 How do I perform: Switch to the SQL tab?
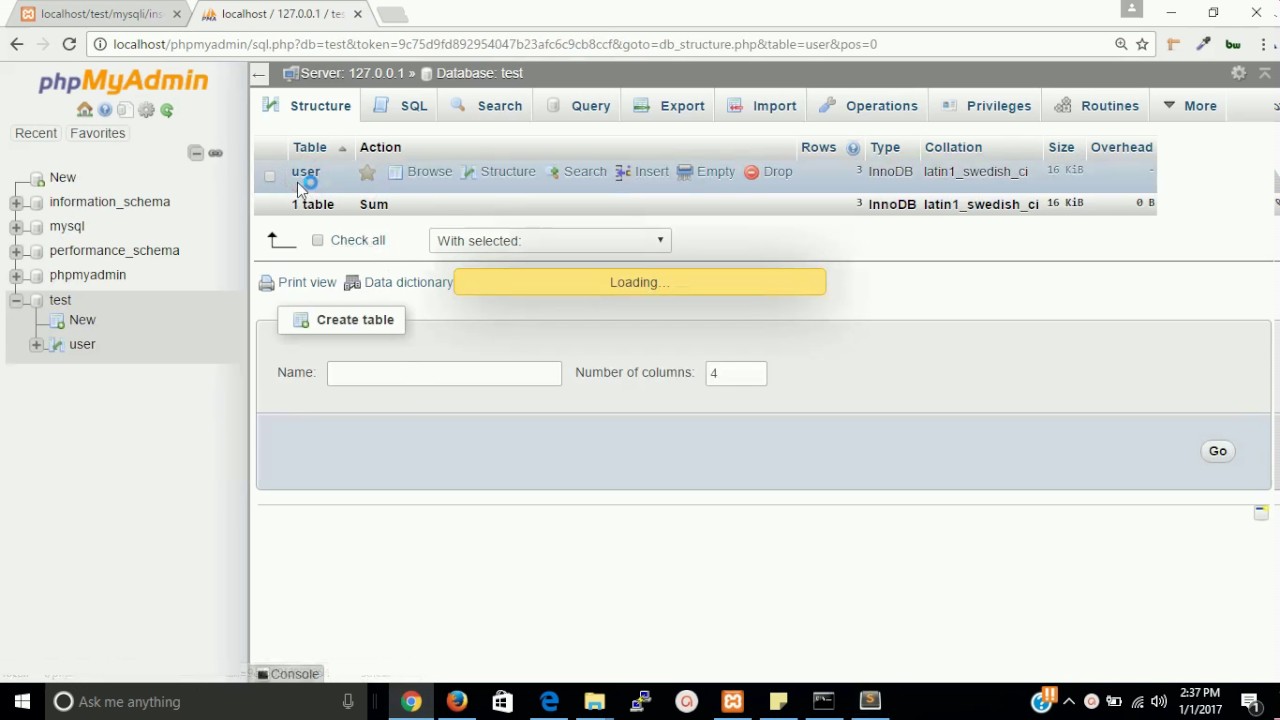(x=401, y=106)
